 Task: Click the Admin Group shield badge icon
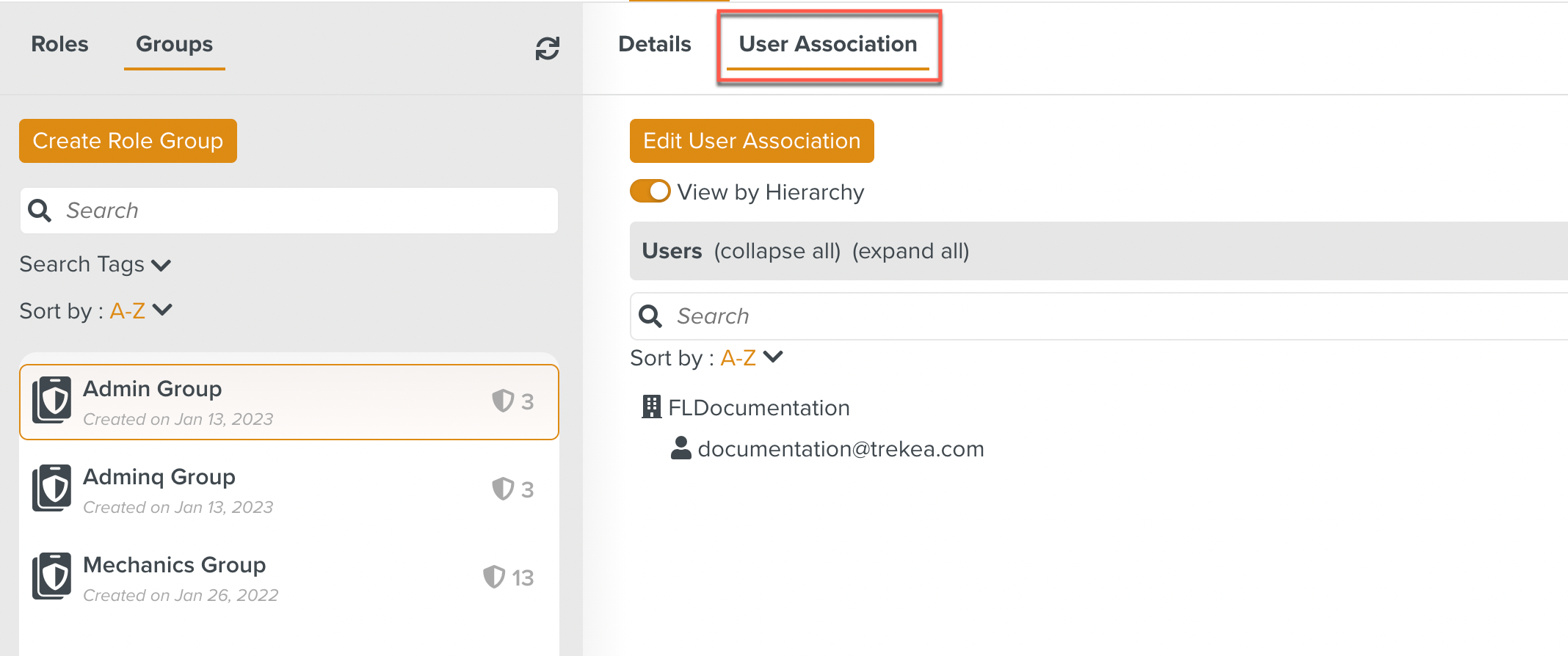tap(52, 400)
